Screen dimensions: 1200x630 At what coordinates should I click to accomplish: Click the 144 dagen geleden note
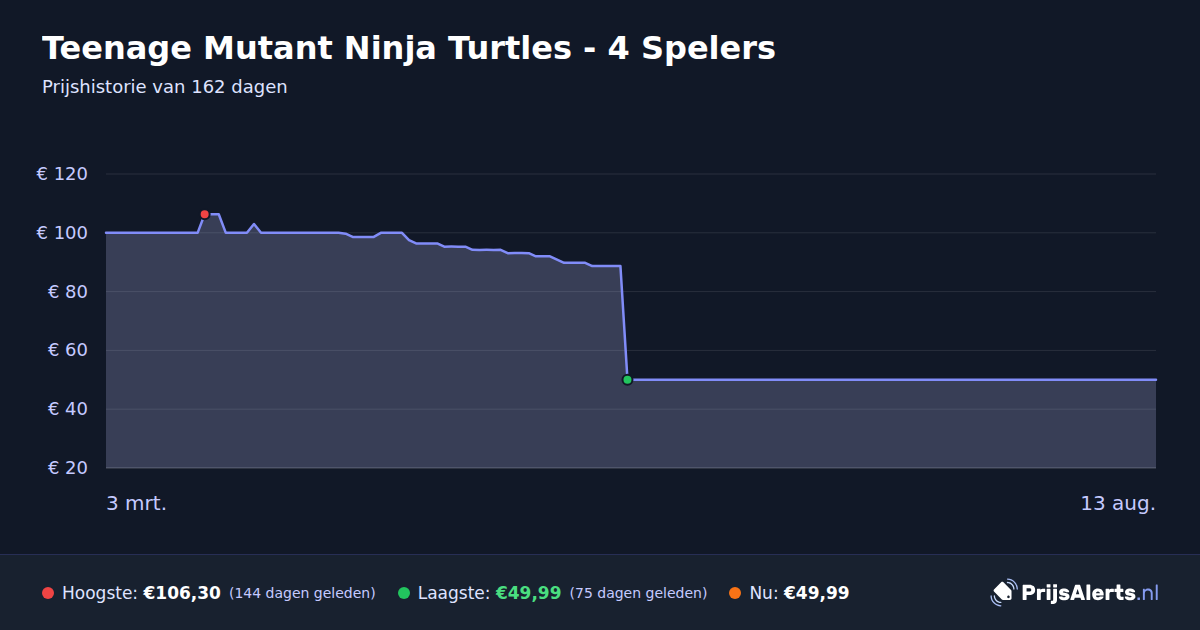(302, 593)
